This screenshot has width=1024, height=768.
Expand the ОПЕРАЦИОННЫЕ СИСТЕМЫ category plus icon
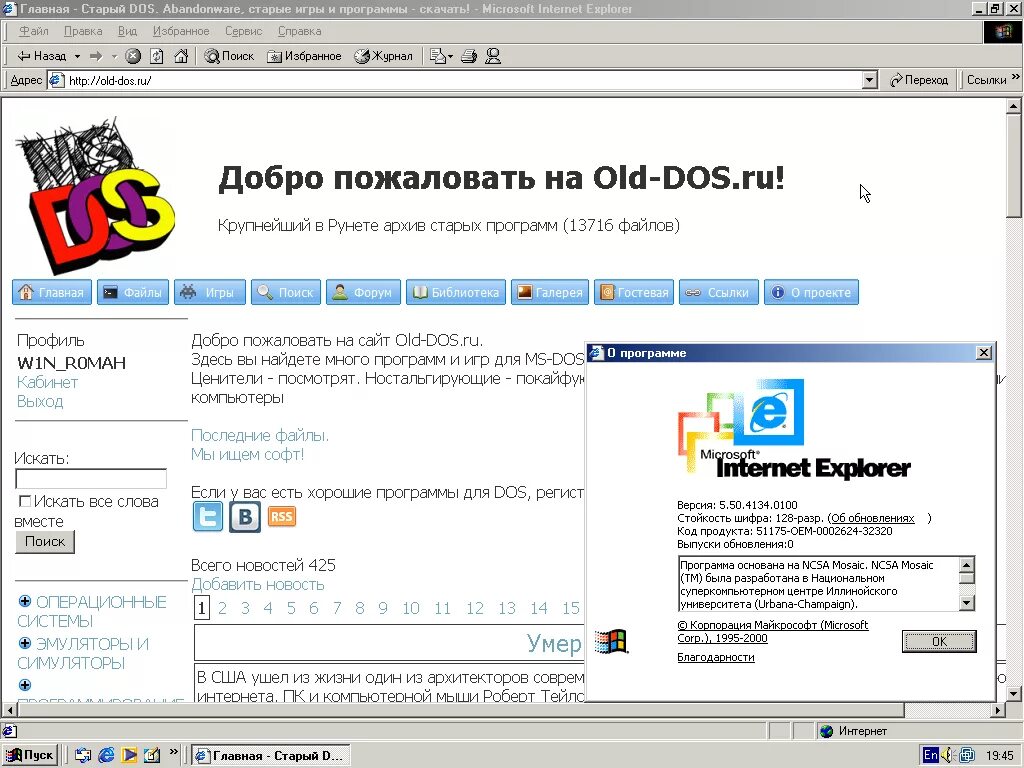[x=25, y=601]
